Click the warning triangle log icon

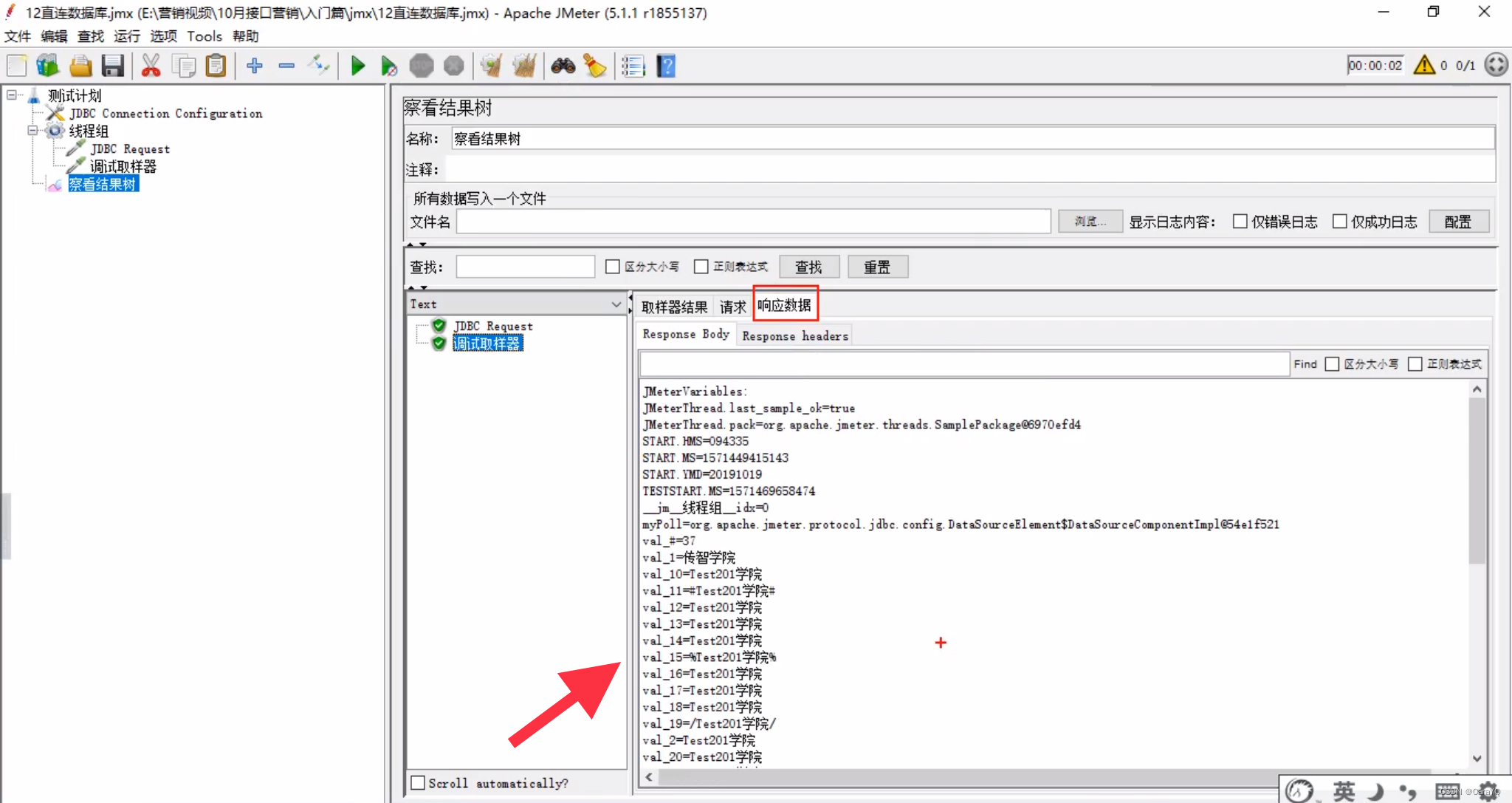point(1424,65)
